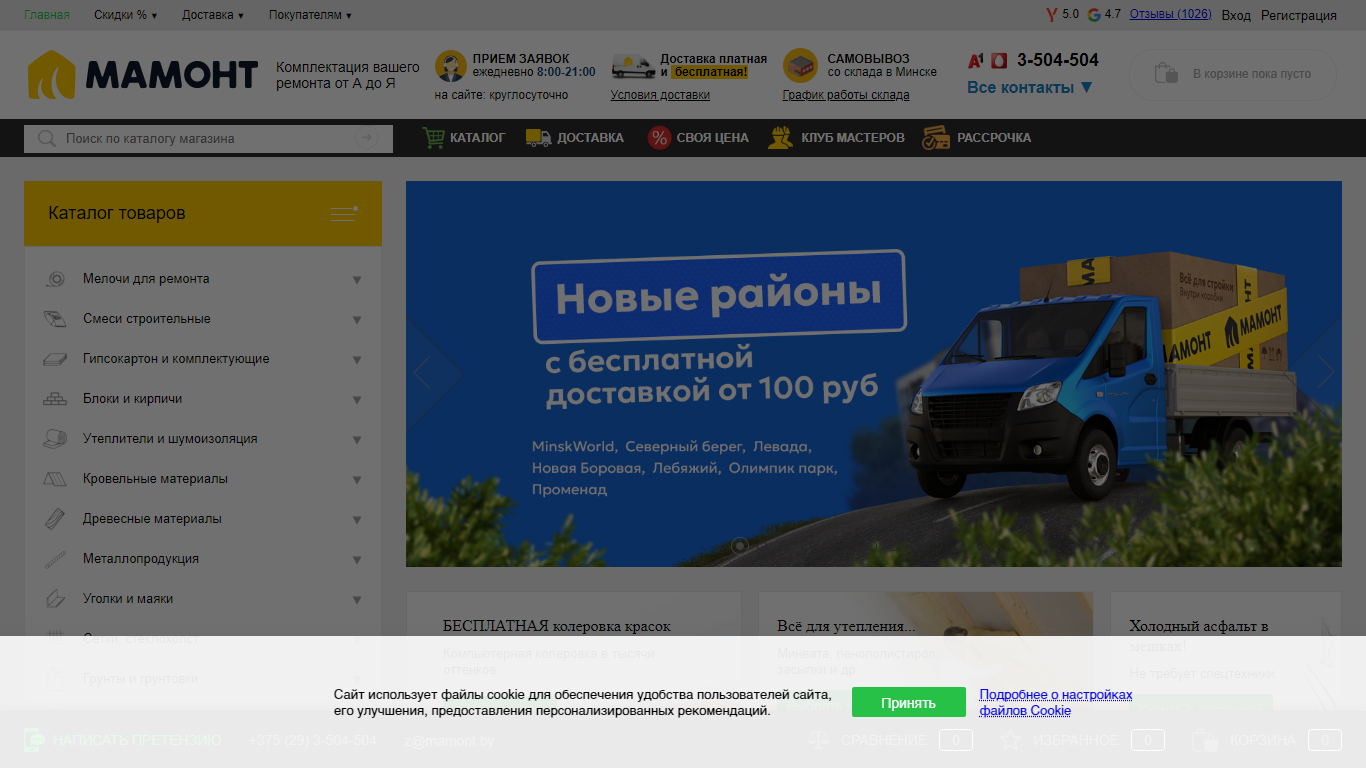This screenshot has width=1366, height=768.
Task: Expand arrow for Блоки и кирпичи
Action: pos(357,400)
